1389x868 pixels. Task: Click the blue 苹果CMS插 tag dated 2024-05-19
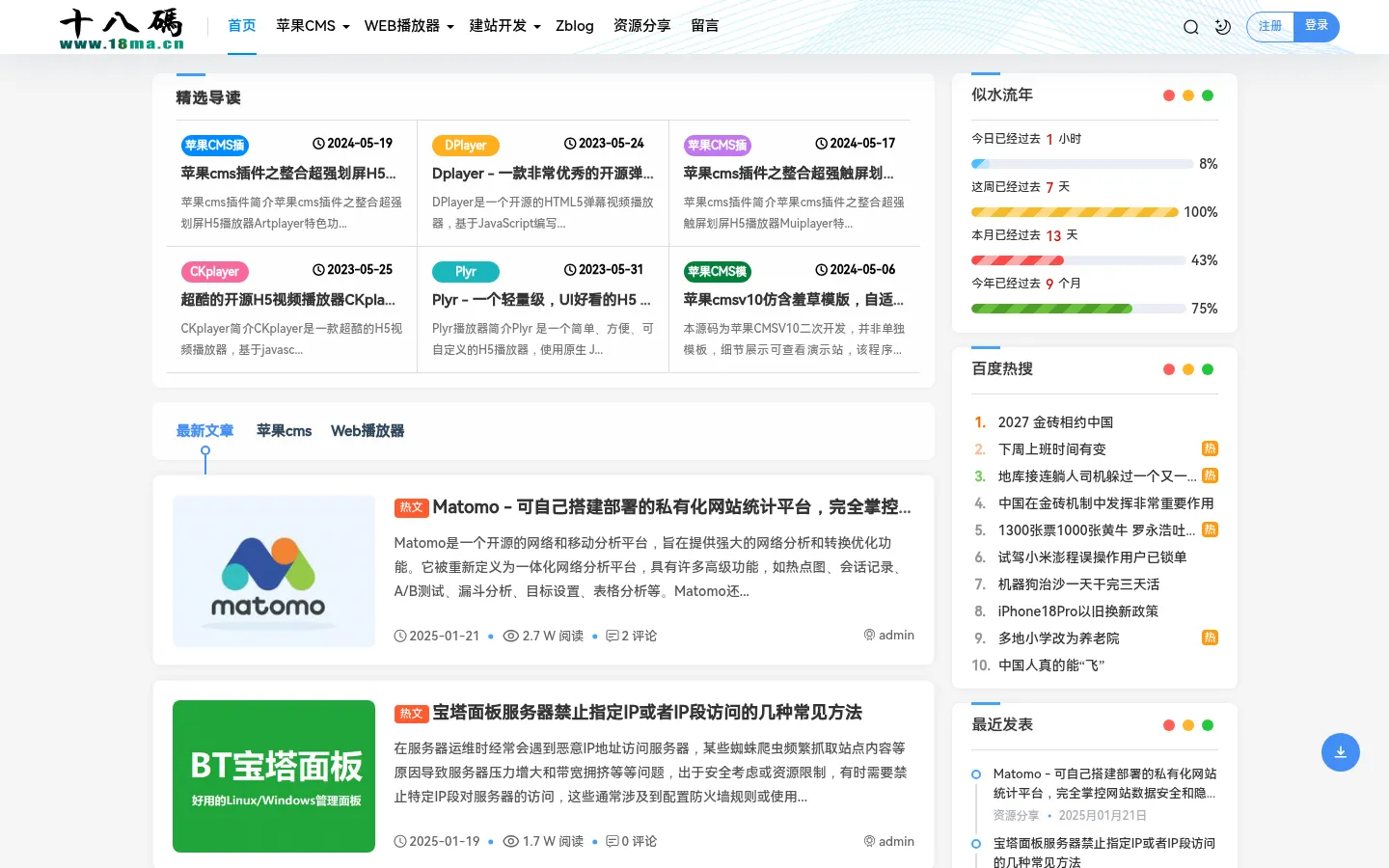pos(214,146)
